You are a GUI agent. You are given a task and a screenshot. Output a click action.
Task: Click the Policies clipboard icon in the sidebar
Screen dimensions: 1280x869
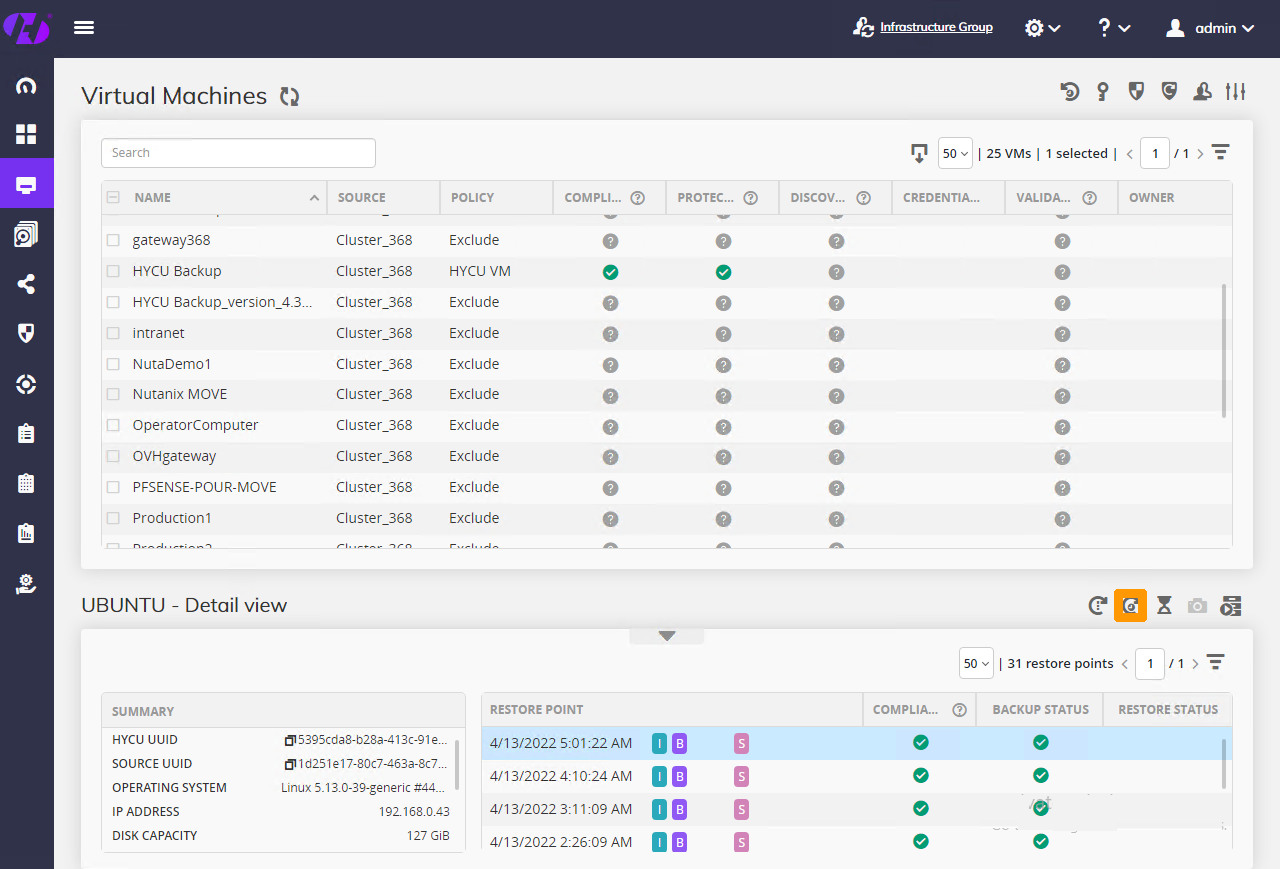click(x=27, y=433)
